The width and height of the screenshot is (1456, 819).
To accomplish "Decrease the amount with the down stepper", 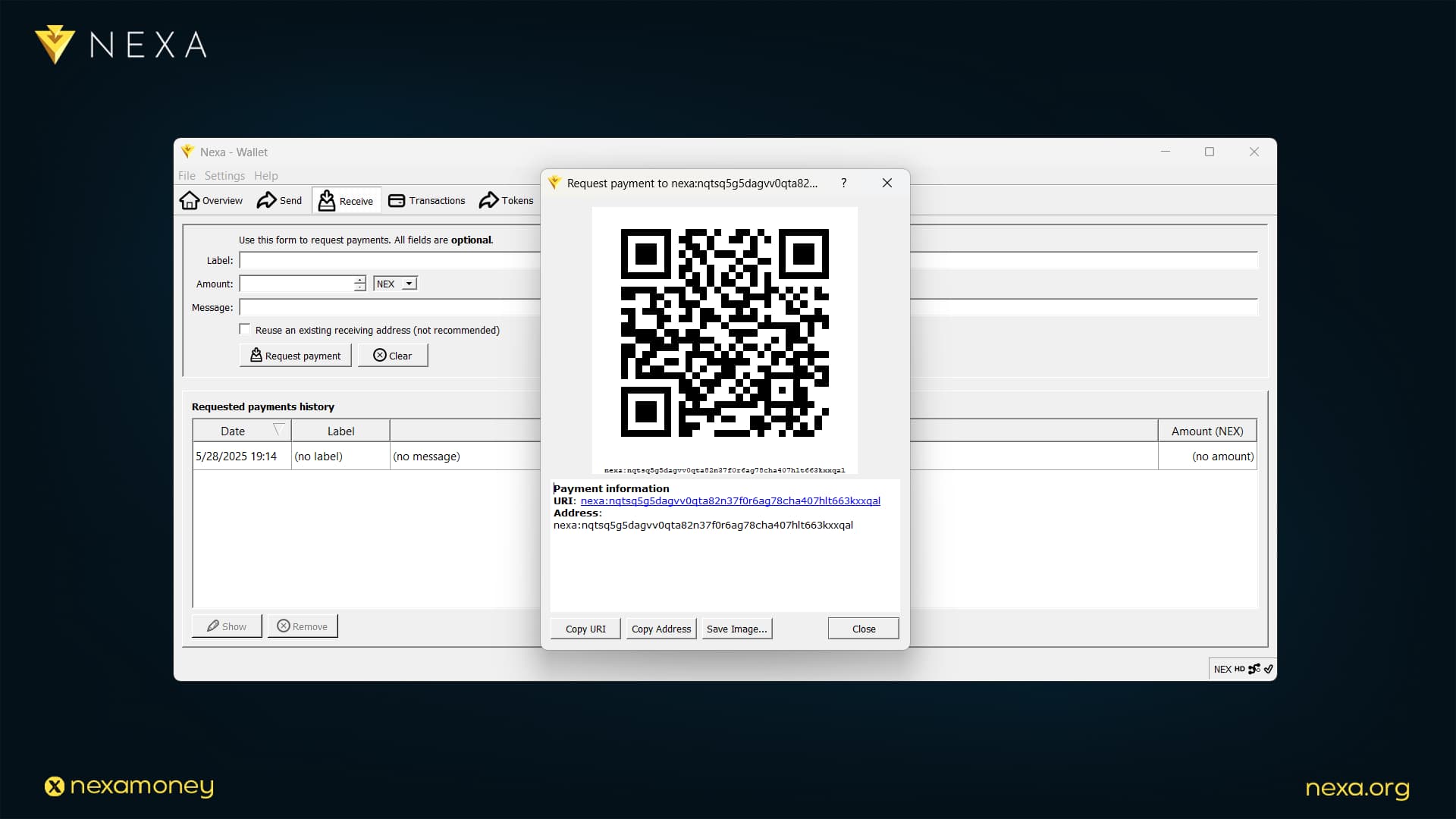I will click(359, 288).
